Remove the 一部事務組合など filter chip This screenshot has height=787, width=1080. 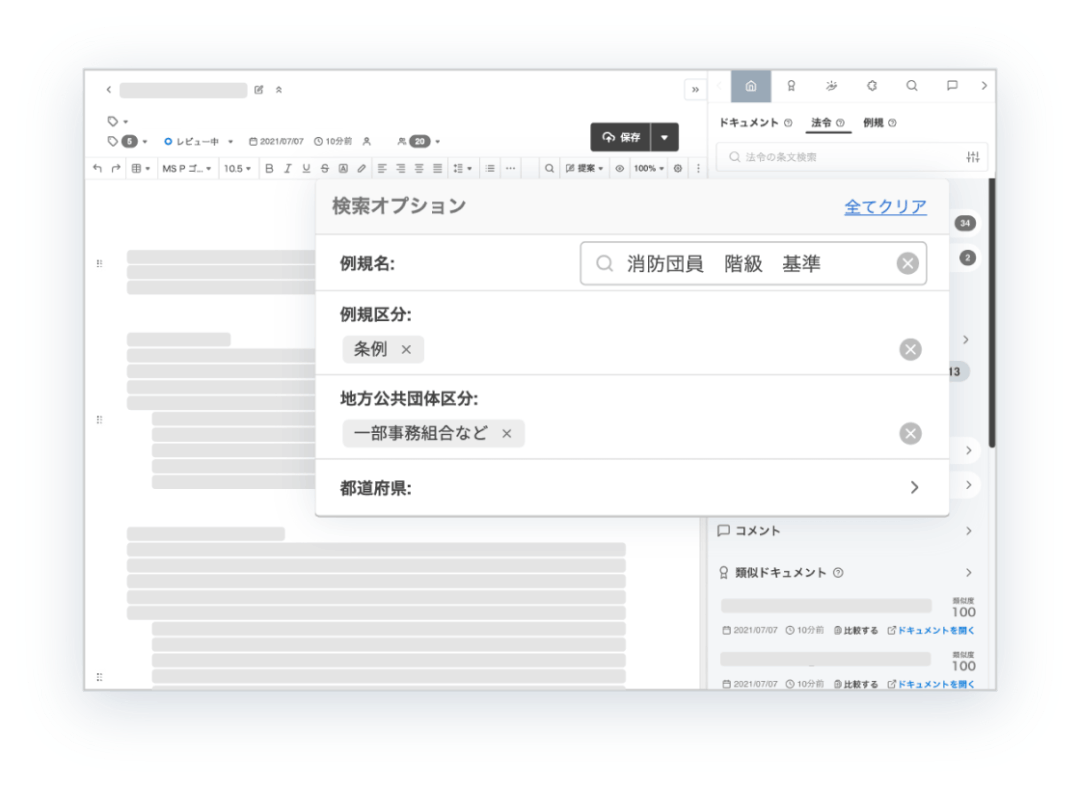[x=506, y=434]
